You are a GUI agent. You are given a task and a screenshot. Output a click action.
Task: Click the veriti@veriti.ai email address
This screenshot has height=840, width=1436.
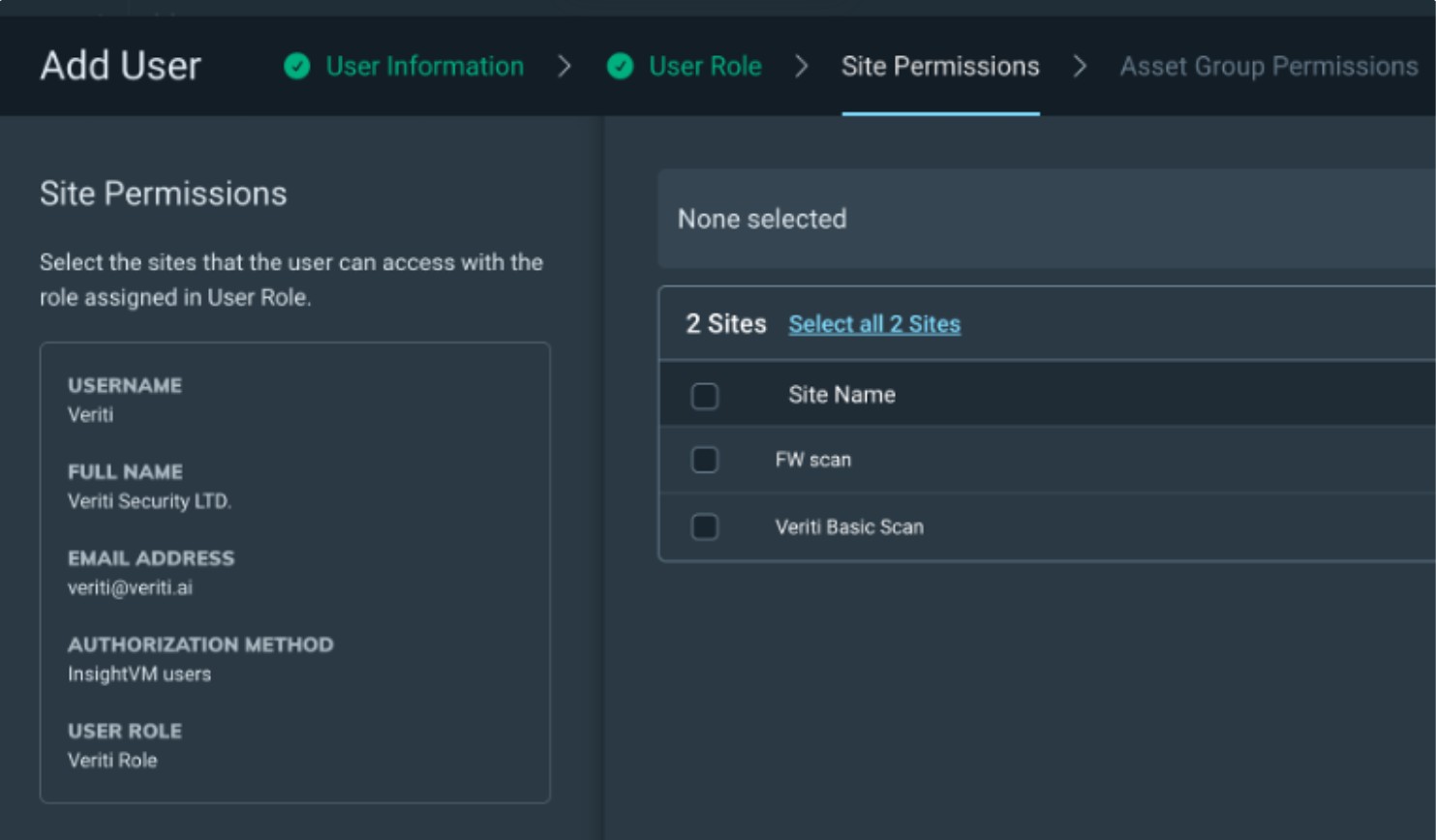130,587
